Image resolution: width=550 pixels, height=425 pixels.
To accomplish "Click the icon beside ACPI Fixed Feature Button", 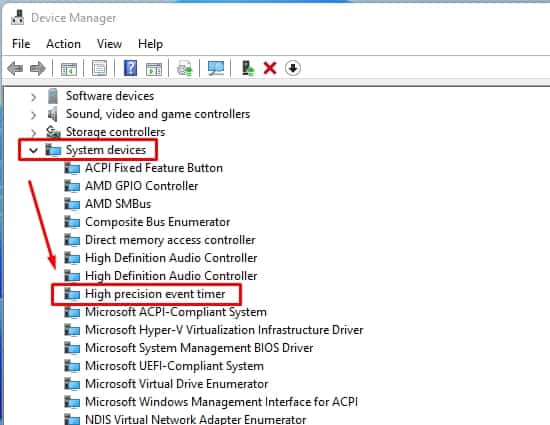I will coord(72,168).
